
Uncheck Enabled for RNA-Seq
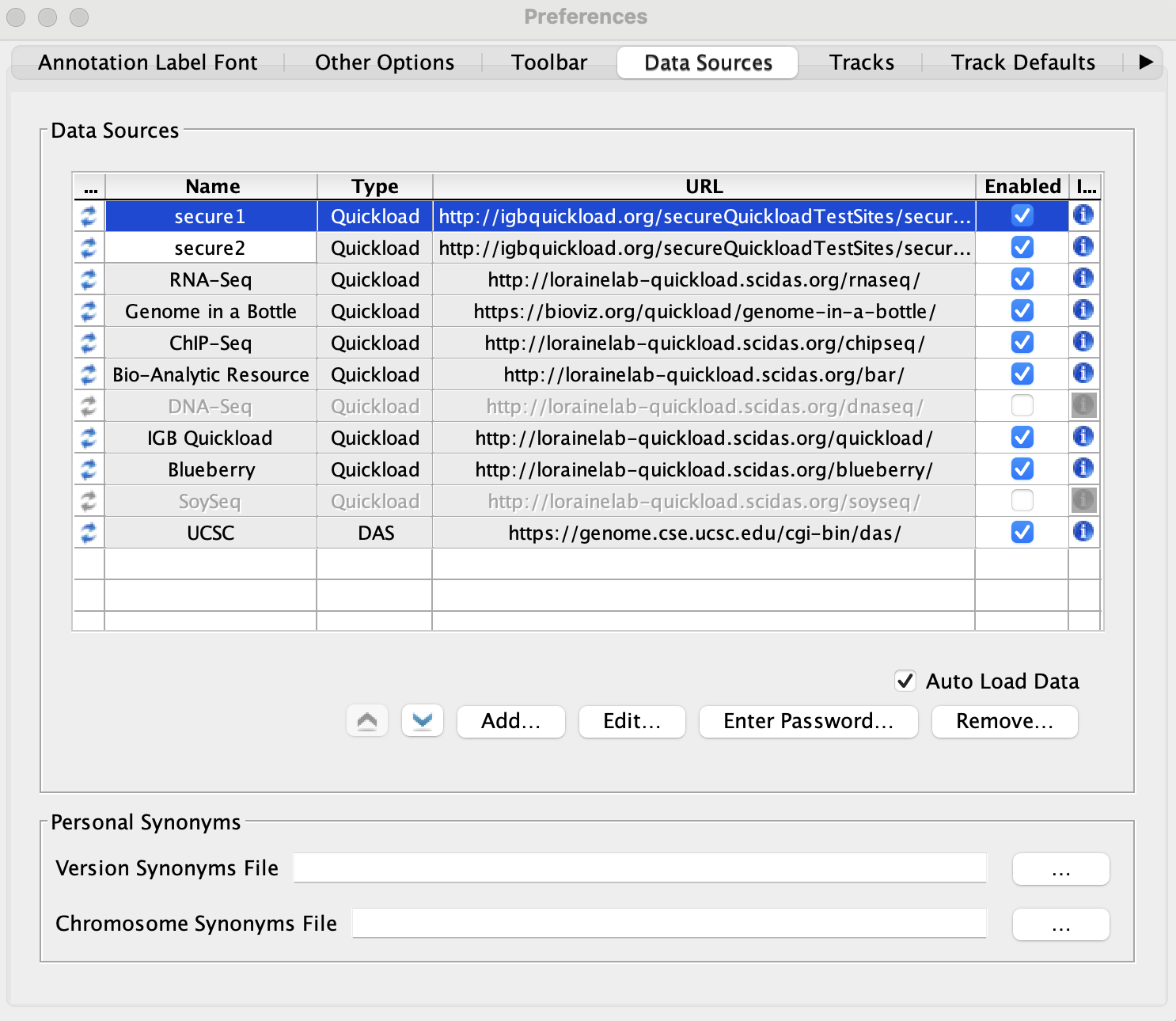pos(1022,279)
